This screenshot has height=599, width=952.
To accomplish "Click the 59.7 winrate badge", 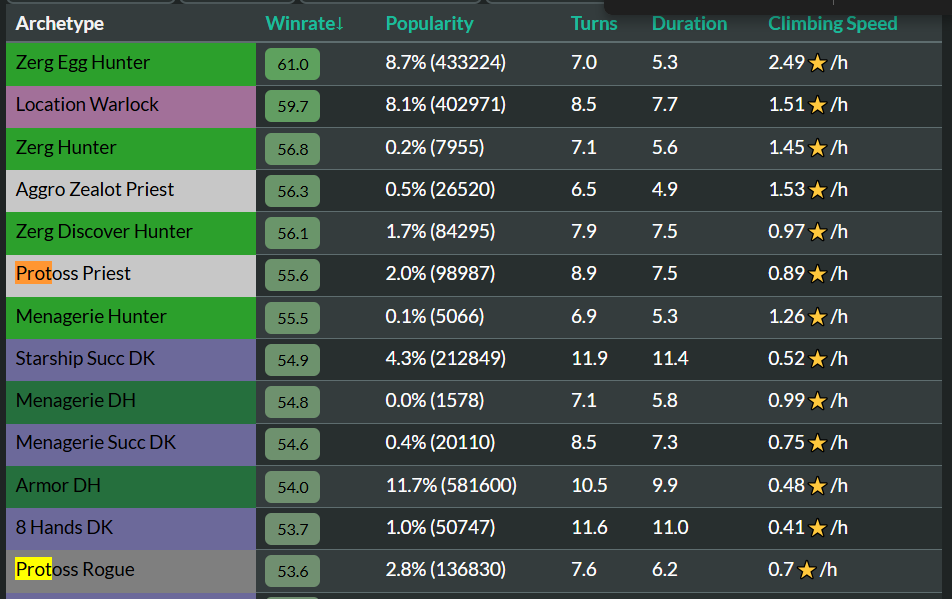I will tap(293, 106).
